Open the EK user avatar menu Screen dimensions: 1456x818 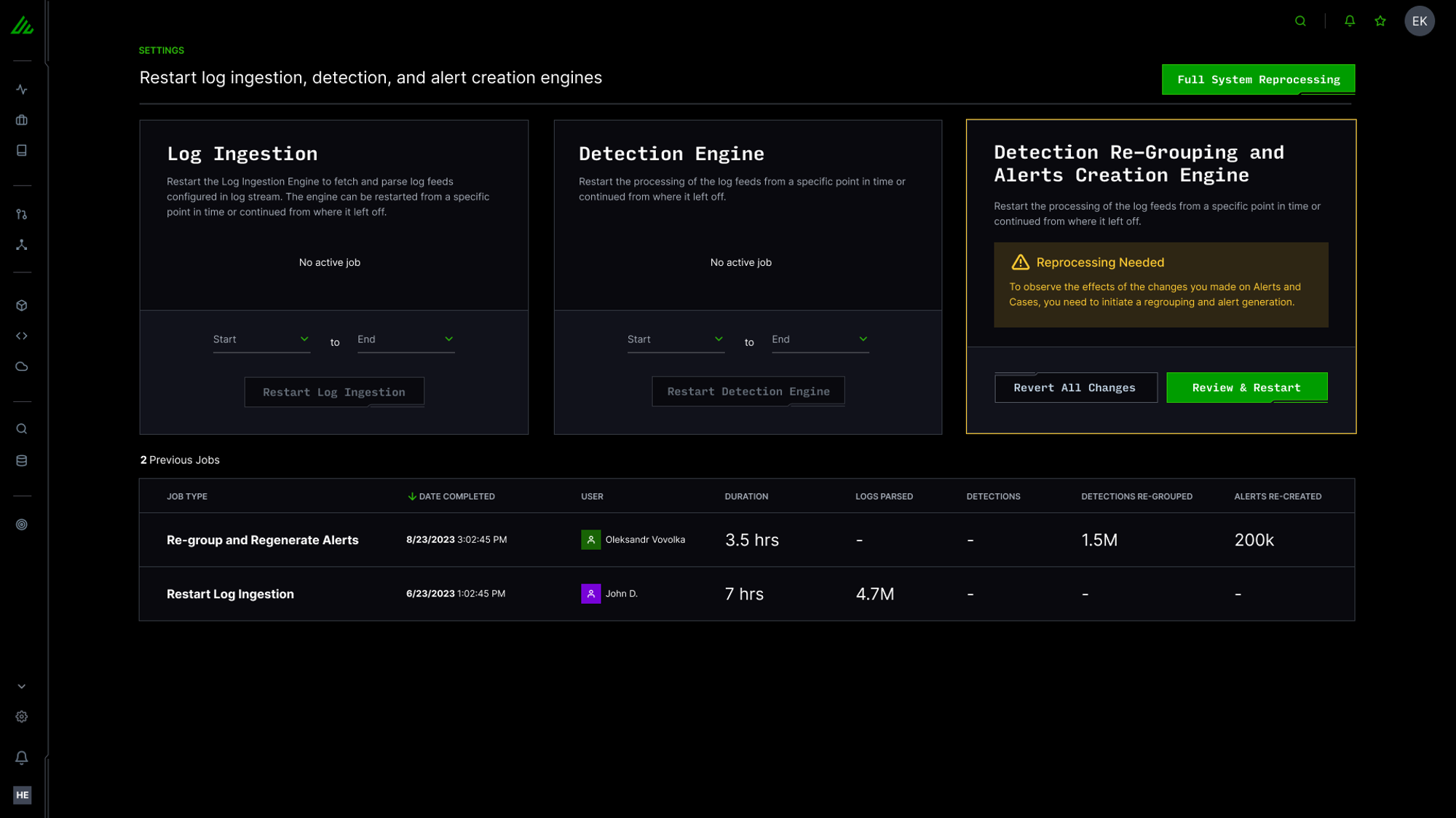pyautogui.click(x=1419, y=21)
